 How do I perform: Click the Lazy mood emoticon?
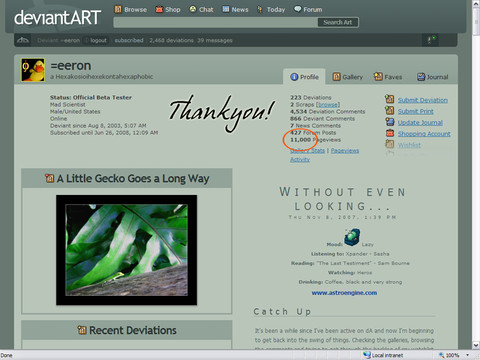pos(352,237)
